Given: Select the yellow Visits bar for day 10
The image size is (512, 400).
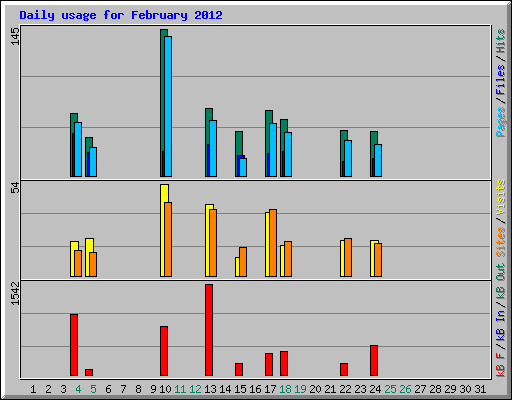Looking at the screenshot, I should click(x=162, y=230).
